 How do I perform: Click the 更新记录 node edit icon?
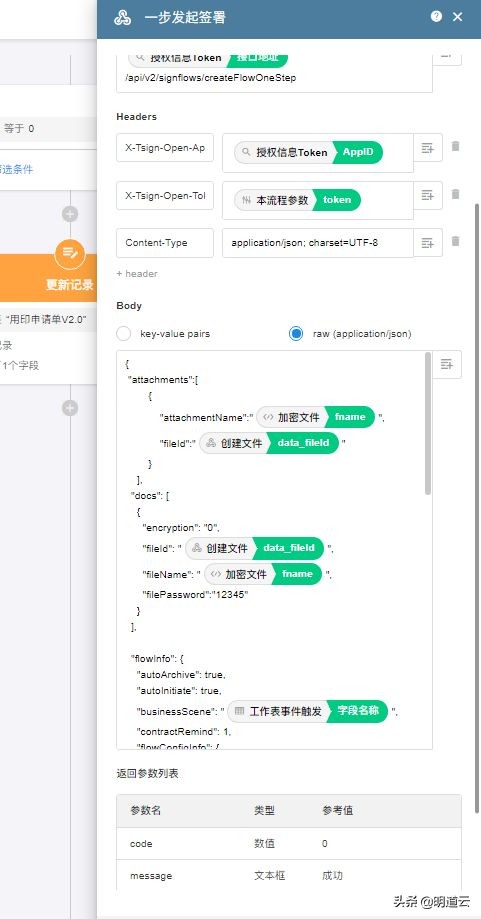(x=70, y=253)
